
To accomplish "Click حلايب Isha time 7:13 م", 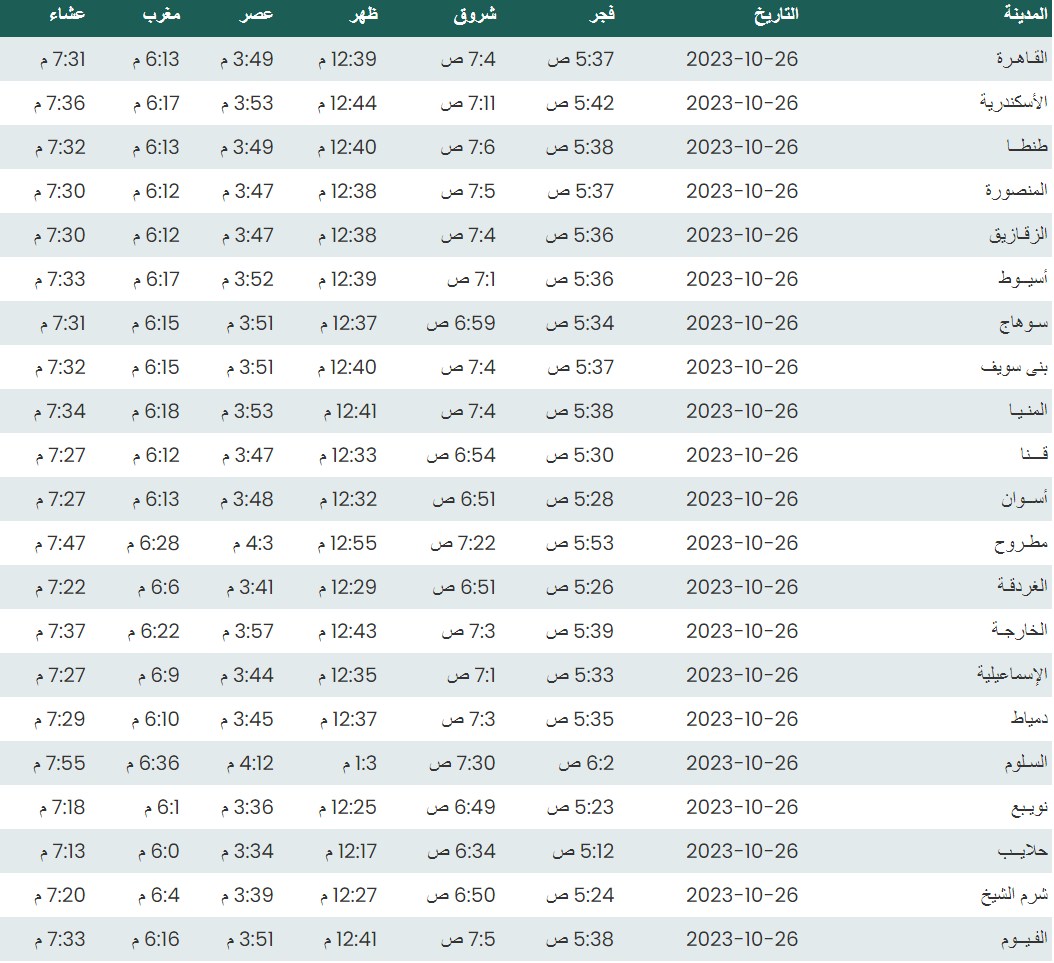I will (x=62, y=851).
